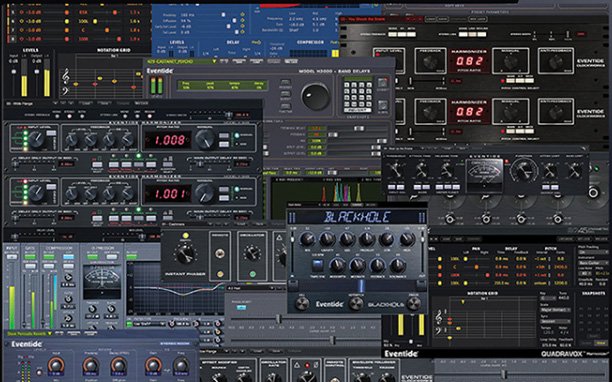Click the H3000 Eventide logo

click(x=160, y=71)
